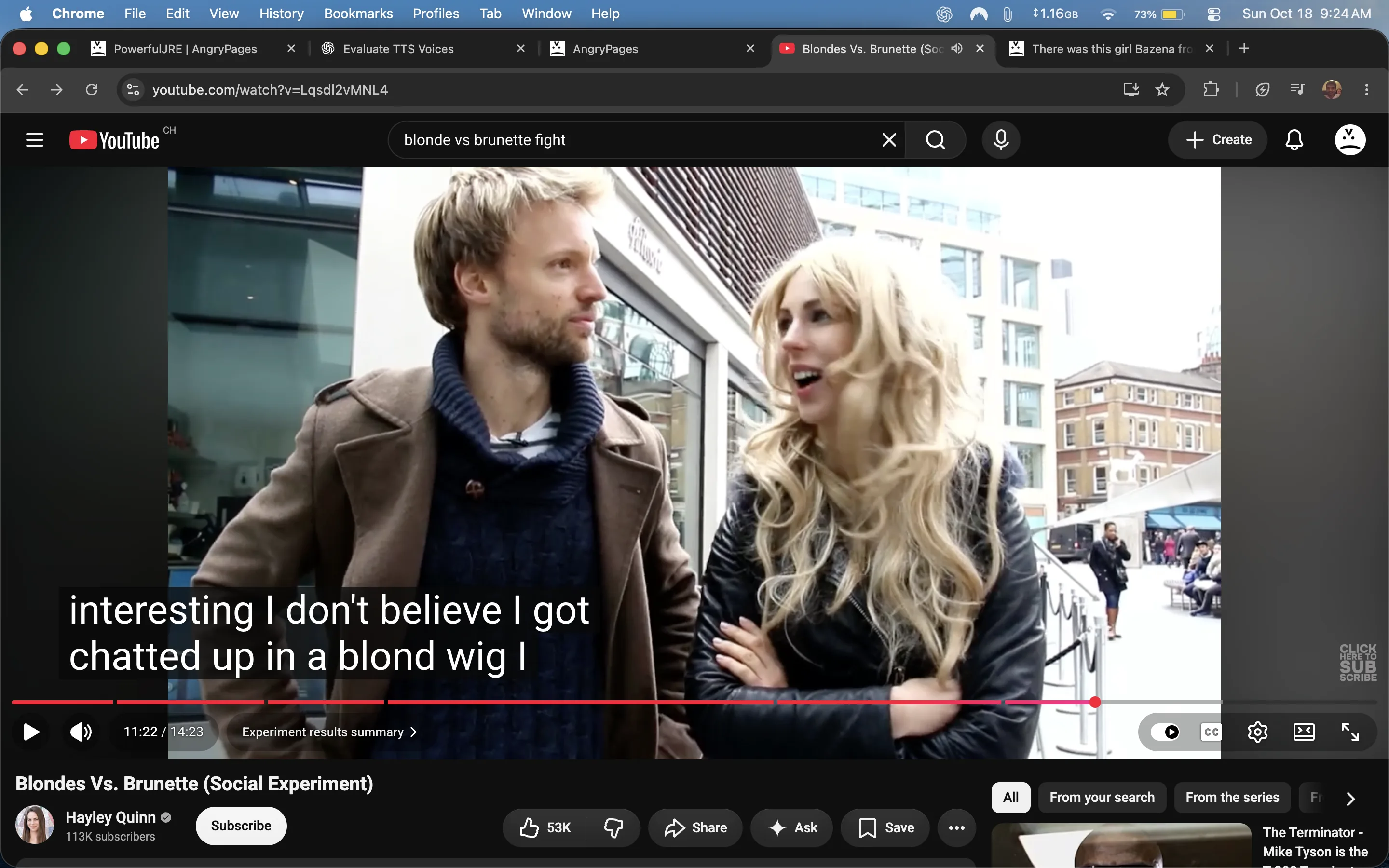Enter full screen mode
The image size is (1389, 868).
[x=1350, y=732]
